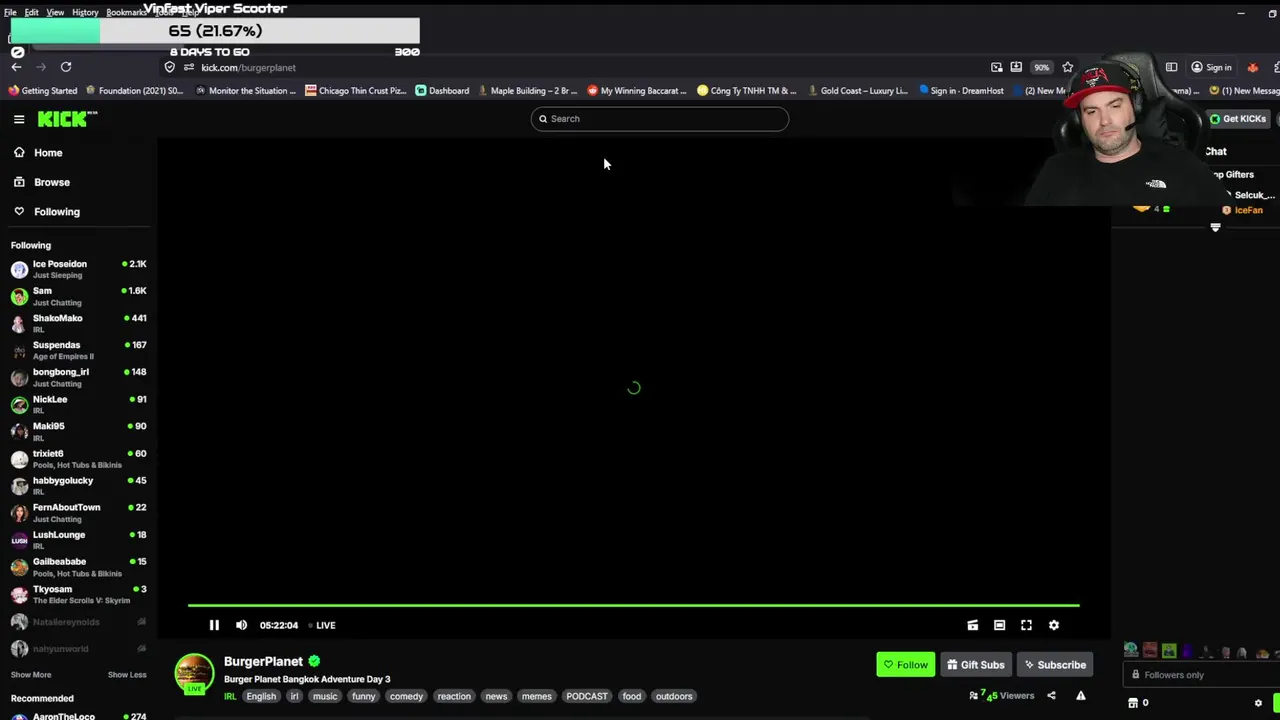Image resolution: width=1280 pixels, height=720 pixels.
Task: Expand the top gifters chevron in chat
Action: point(1216,228)
